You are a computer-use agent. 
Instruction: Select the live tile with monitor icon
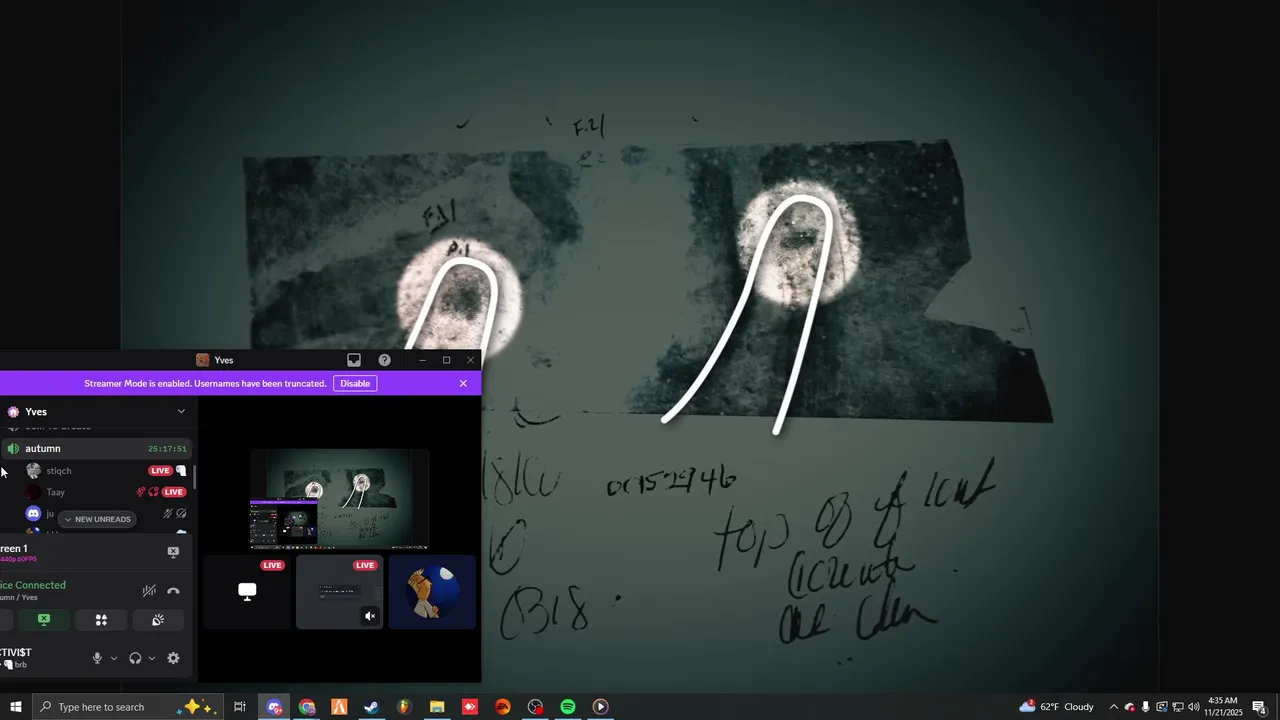[247, 592]
